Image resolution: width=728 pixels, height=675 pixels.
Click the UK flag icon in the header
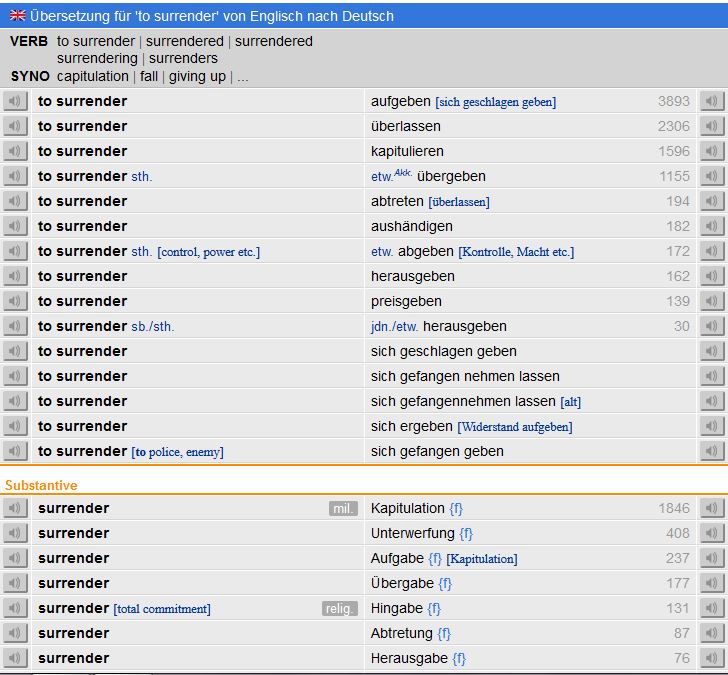point(17,16)
